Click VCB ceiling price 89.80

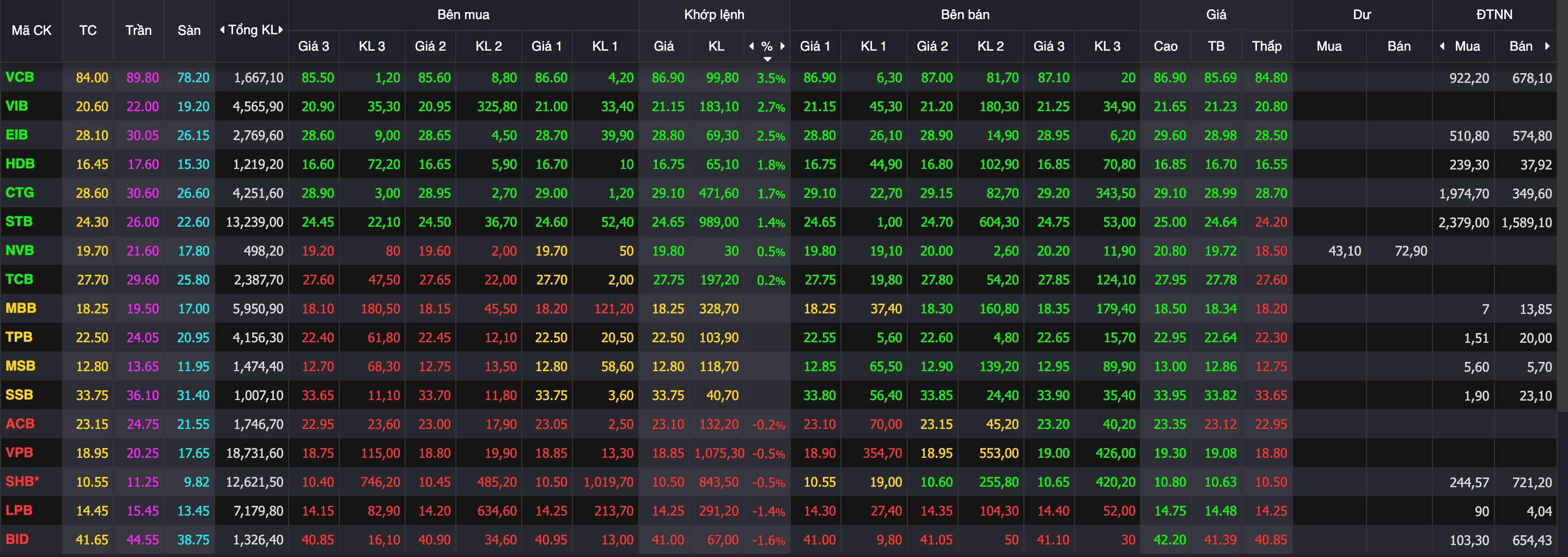(143, 78)
